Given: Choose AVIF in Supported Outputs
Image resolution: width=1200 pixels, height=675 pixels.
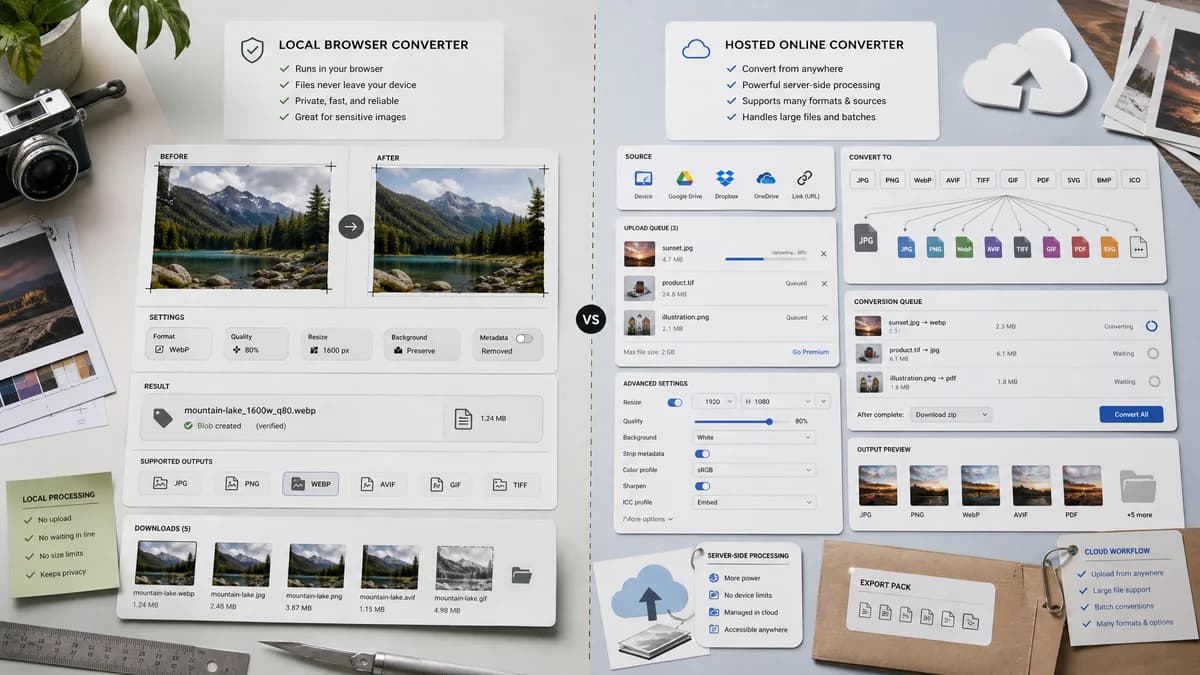Looking at the screenshot, I should click(378, 484).
